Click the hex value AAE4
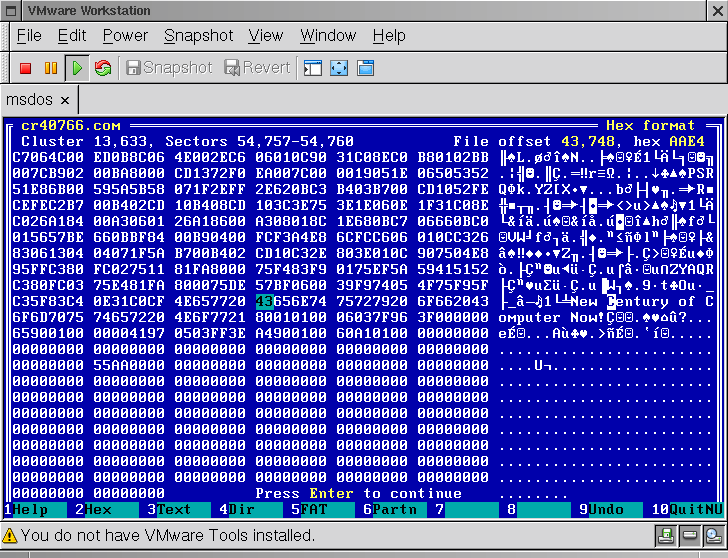Screen dimensions: 728x558 (x=687, y=141)
